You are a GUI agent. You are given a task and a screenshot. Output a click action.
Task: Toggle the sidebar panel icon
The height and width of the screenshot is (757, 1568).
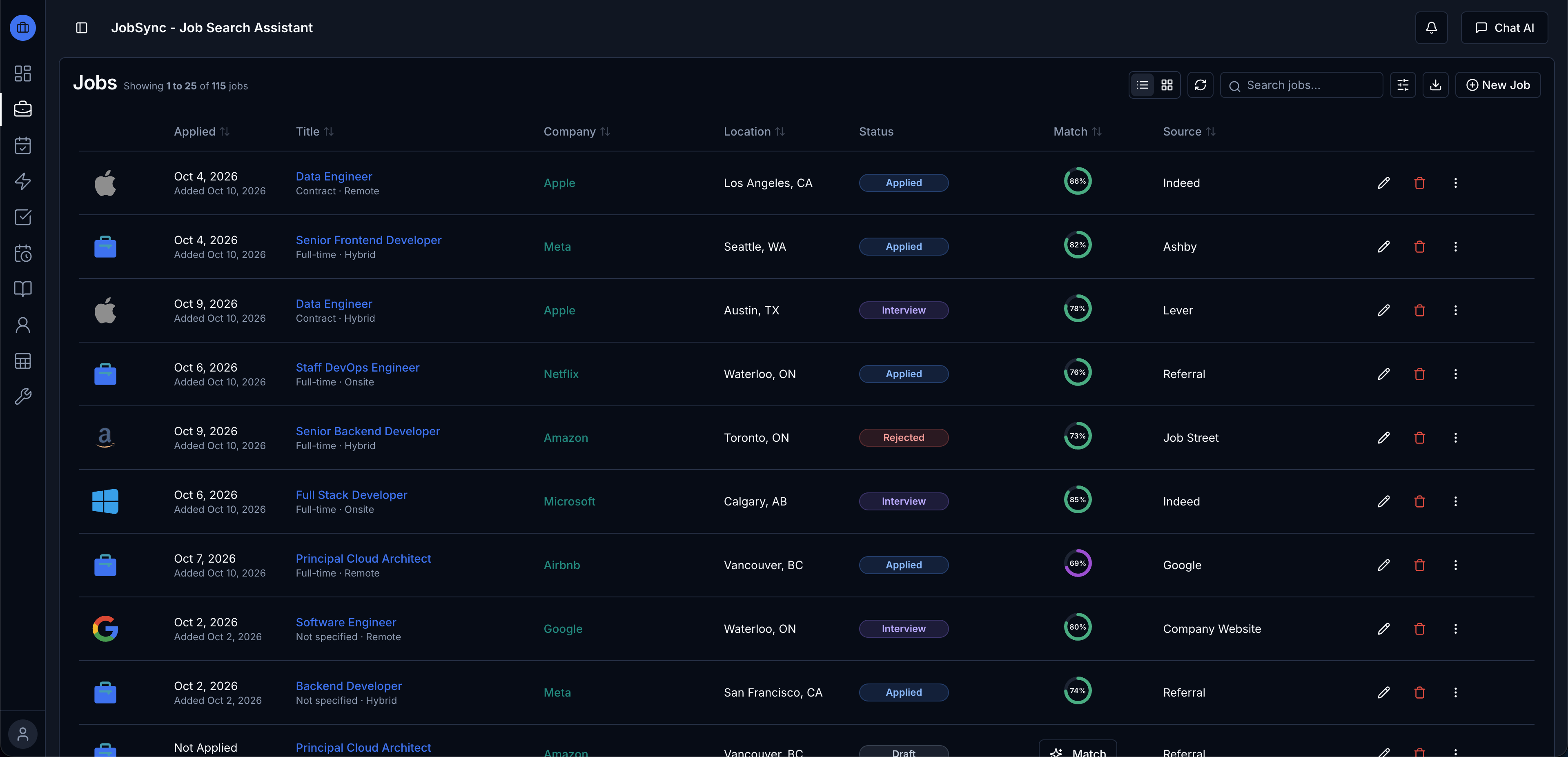pyautogui.click(x=82, y=28)
